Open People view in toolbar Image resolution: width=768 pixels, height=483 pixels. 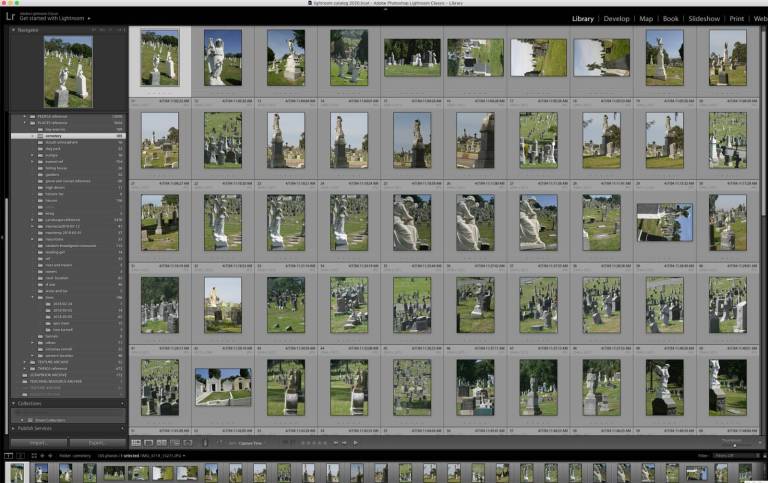[x=188, y=442]
